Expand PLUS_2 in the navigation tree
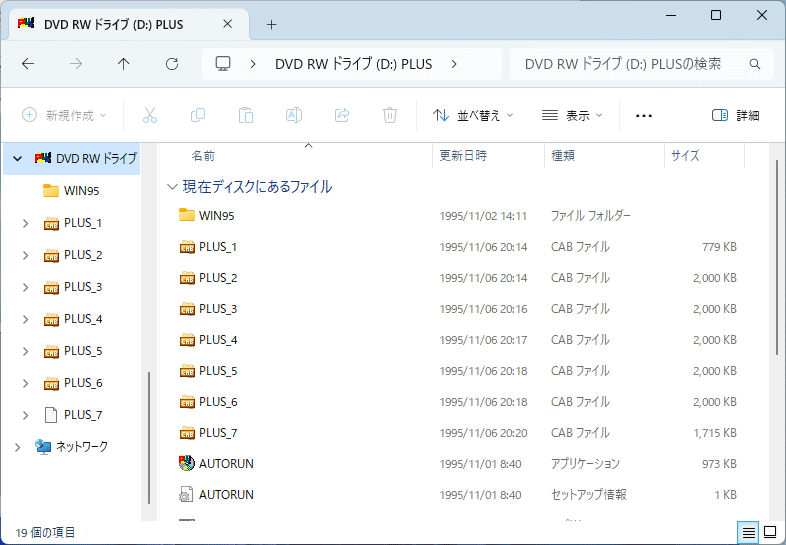The width and height of the screenshot is (786, 545). (26, 255)
